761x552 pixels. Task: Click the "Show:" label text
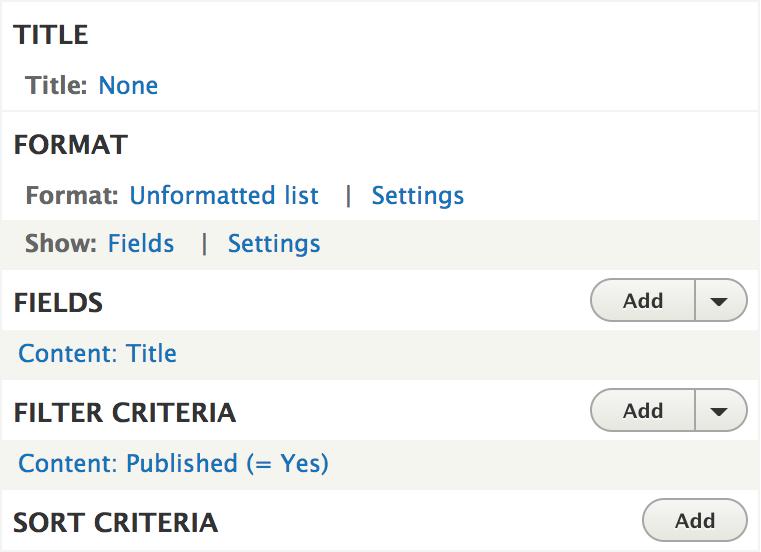(61, 244)
